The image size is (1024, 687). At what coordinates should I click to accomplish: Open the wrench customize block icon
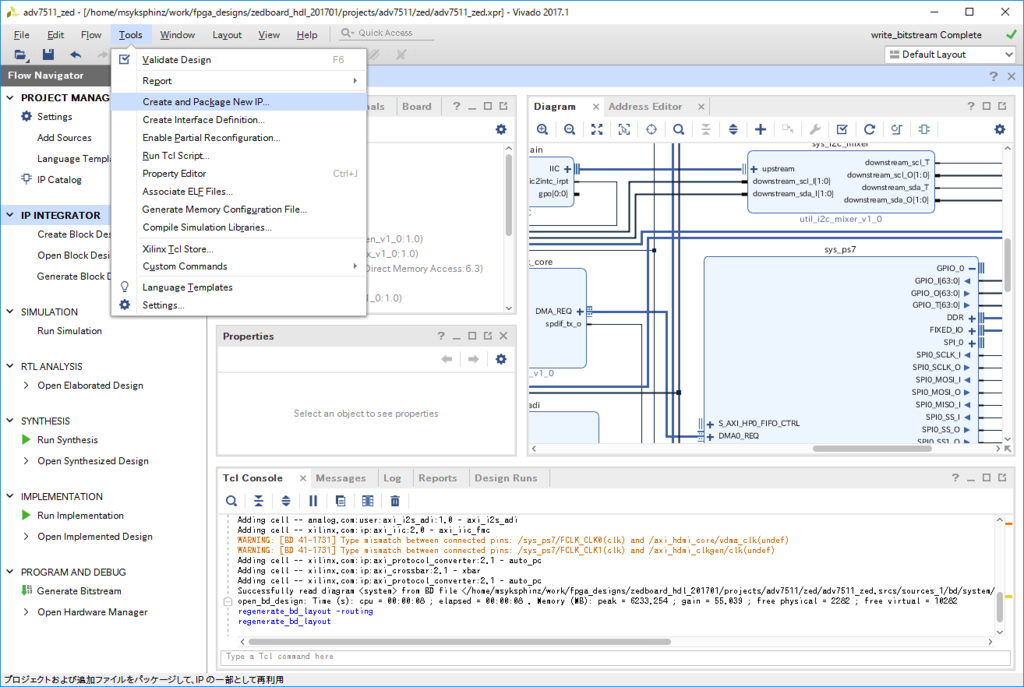(815, 129)
